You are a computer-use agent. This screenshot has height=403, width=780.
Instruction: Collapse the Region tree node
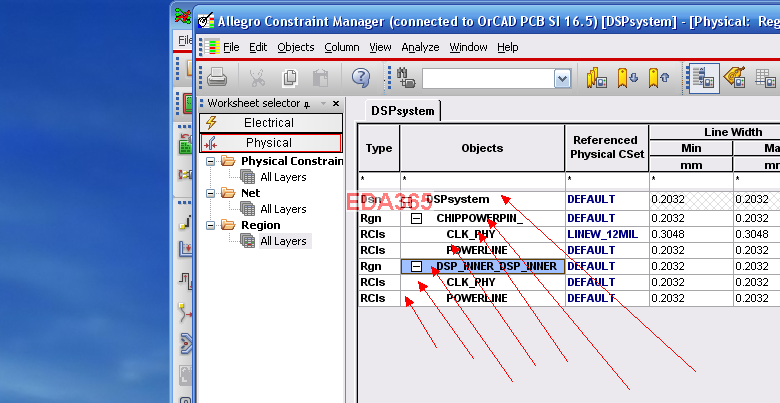coord(210,225)
